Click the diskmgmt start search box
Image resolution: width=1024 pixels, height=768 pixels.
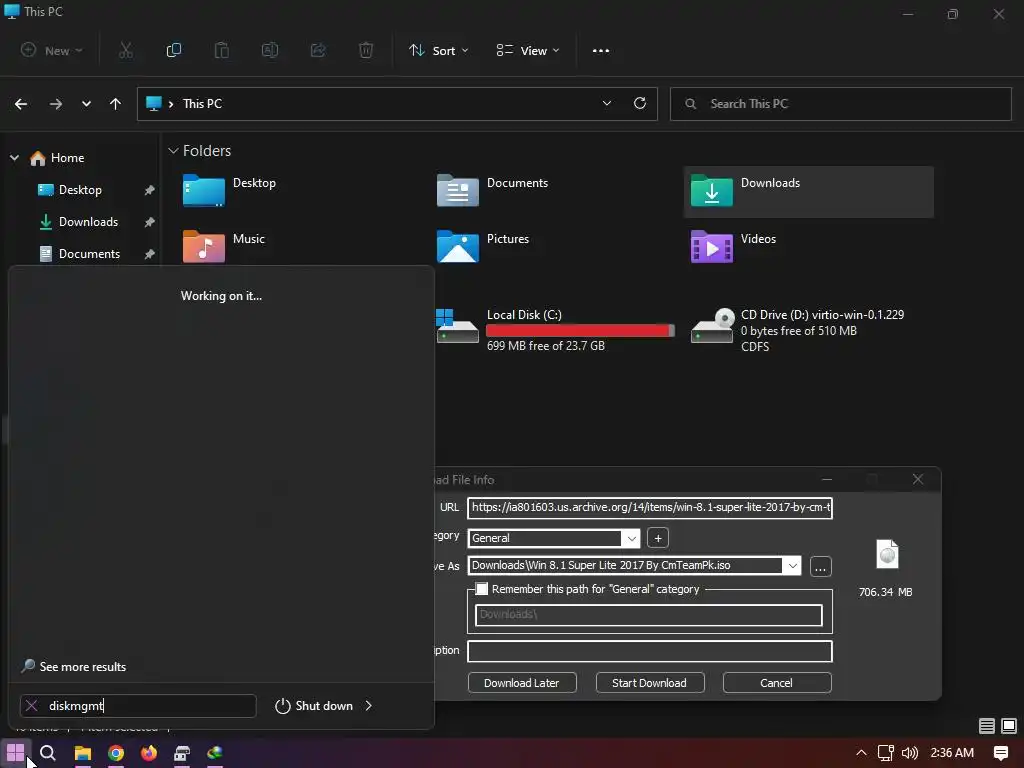click(x=138, y=706)
